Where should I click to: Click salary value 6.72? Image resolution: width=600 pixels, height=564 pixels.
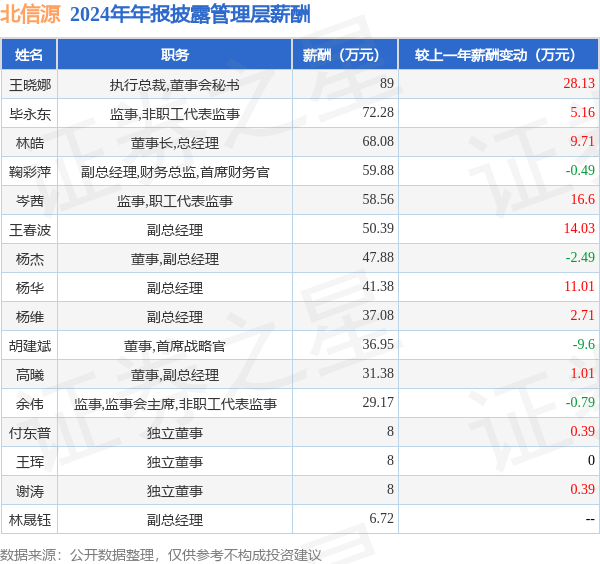click(382, 518)
